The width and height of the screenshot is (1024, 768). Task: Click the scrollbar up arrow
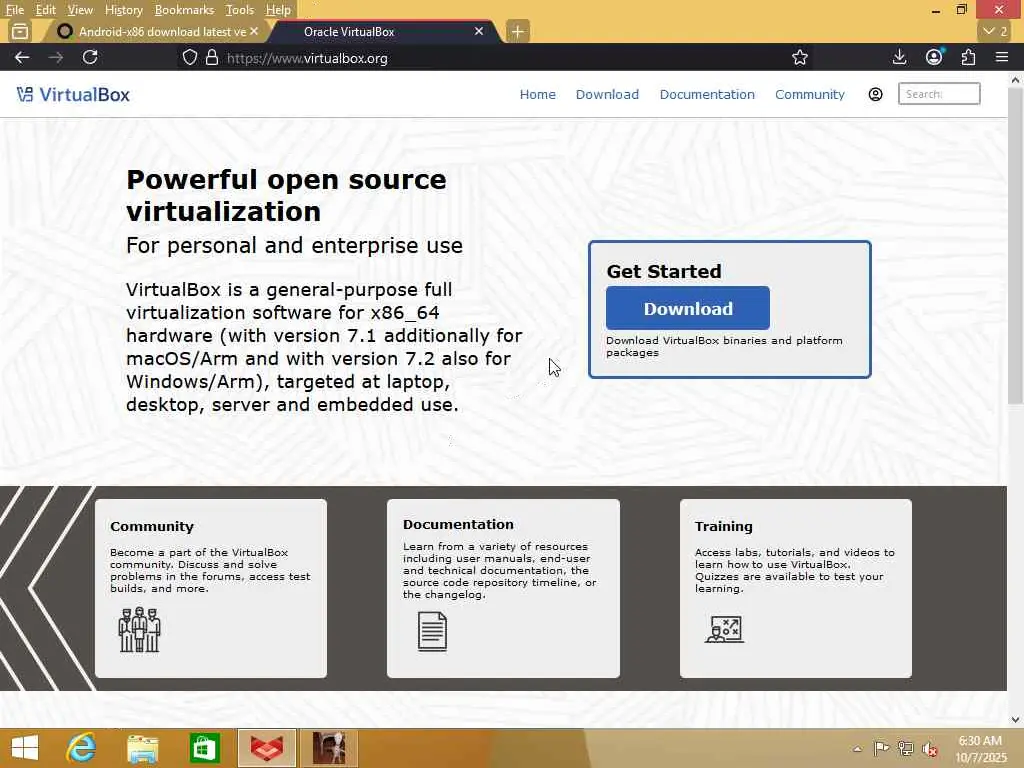click(x=1015, y=80)
